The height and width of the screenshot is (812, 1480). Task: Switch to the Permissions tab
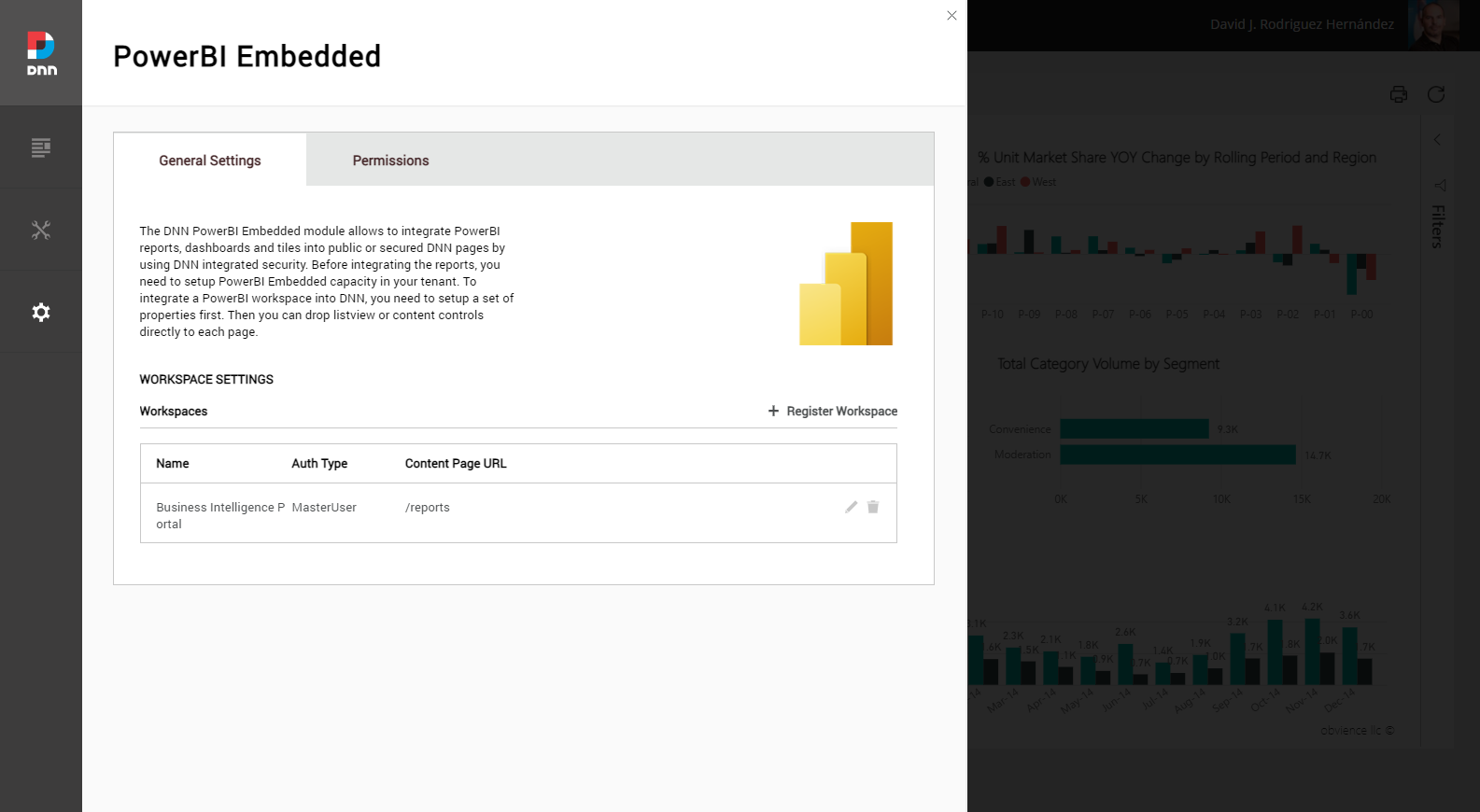coord(390,161)
